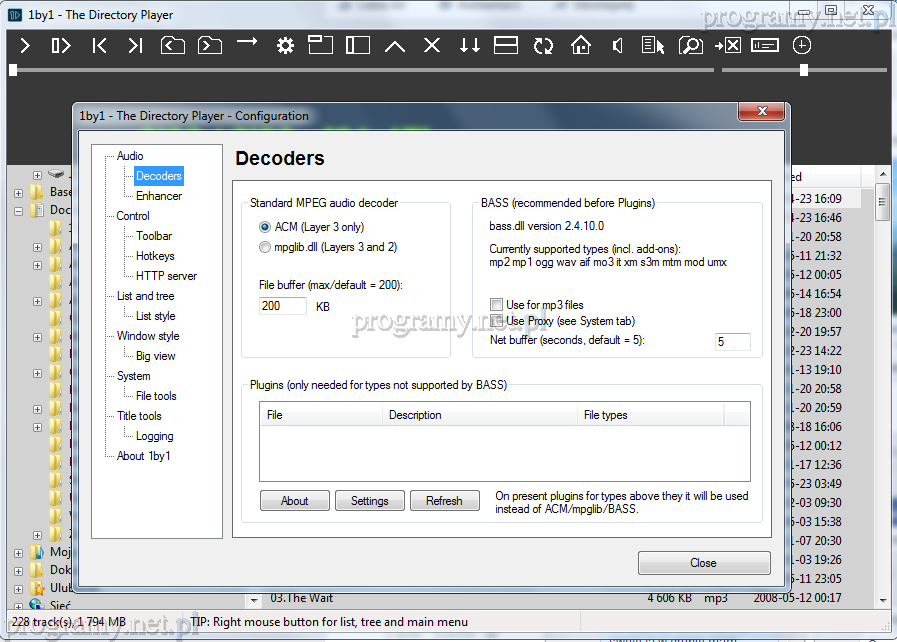Click the repeat loop arrows icon
The width and height of the screenshot is (897, 642).
tap(543, 46)
